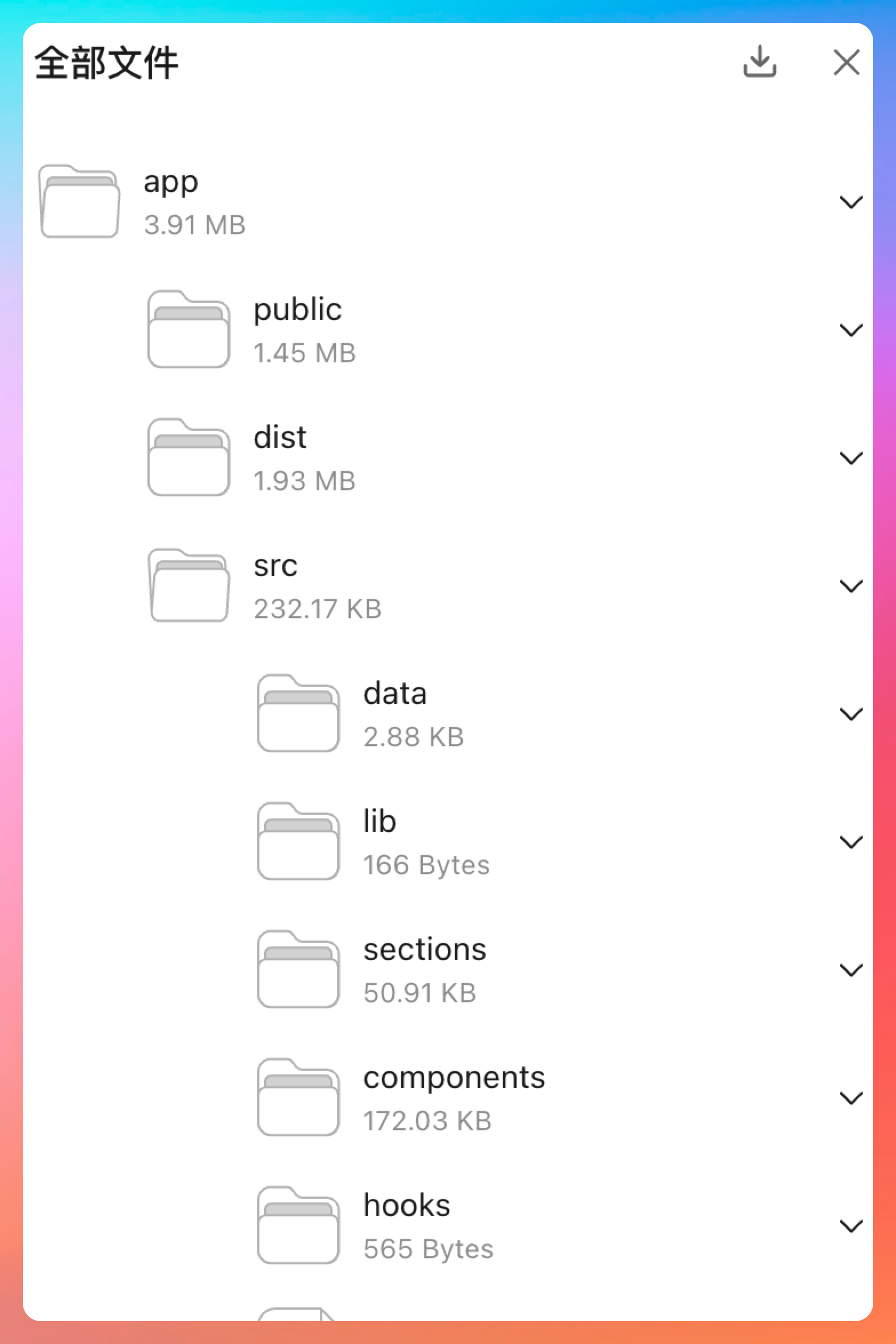Click the dist folder icon
This screenshot has height=1344, width=896.
coord(189,458)
